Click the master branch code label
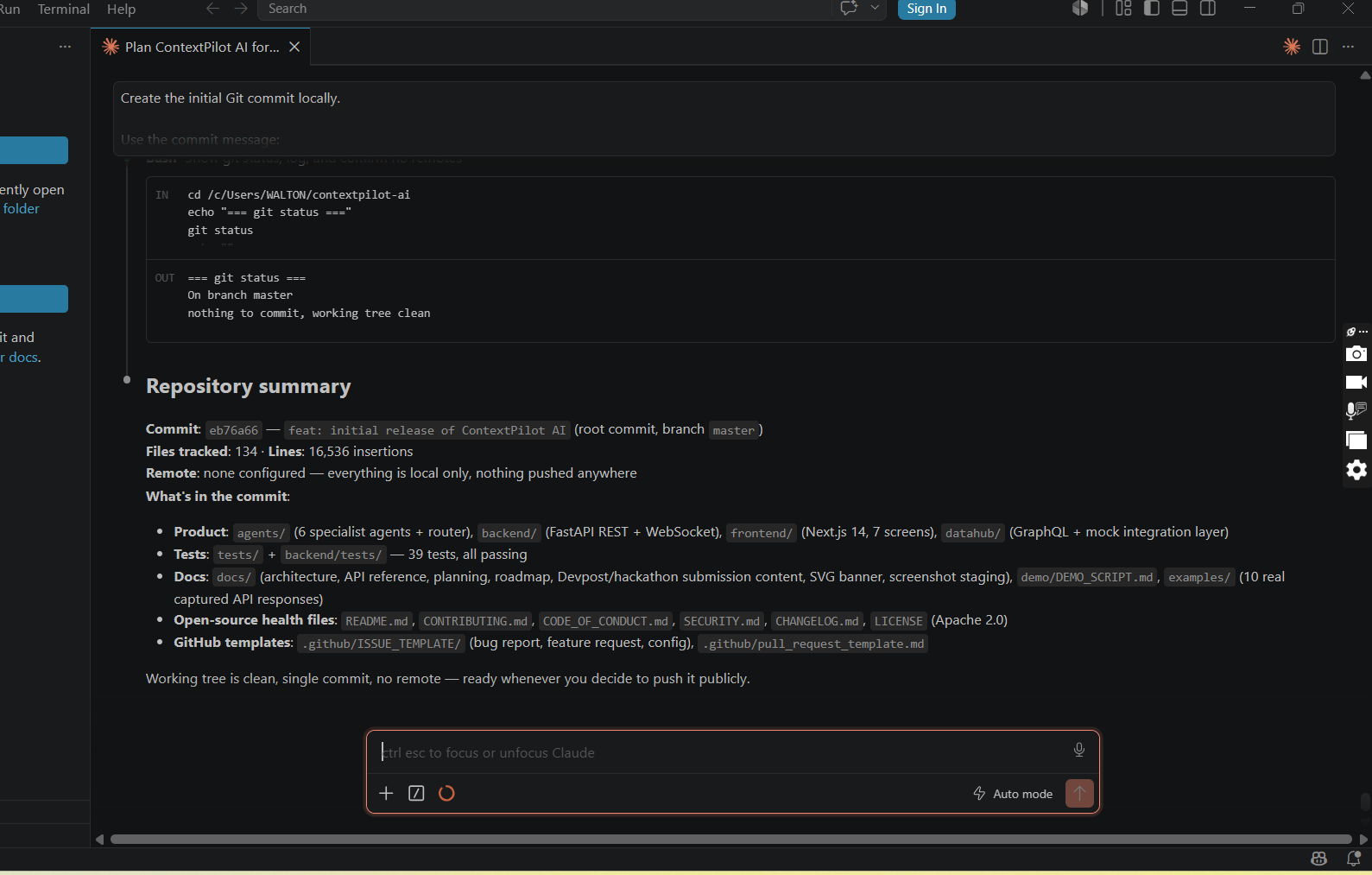Viewport: 1372px width, 875px height. (734, 430)
